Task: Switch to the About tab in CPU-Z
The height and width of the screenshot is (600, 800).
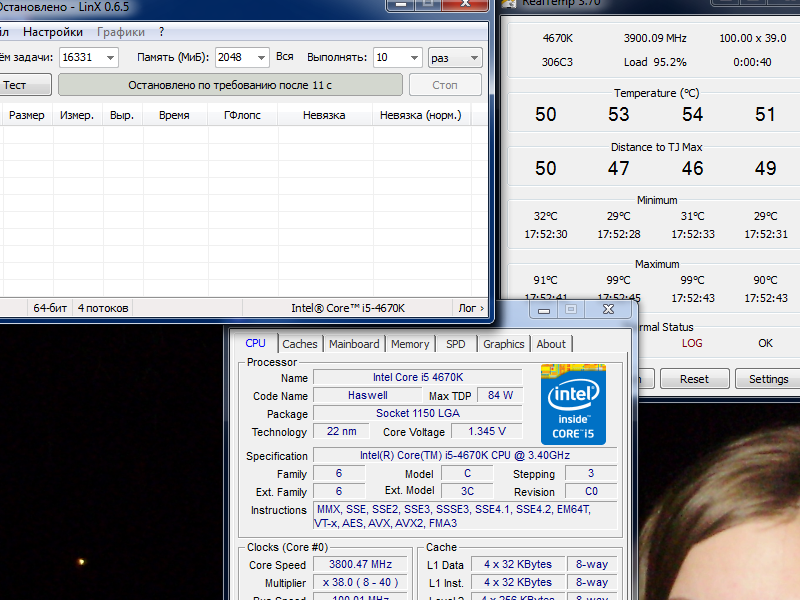Action: [x=551, y=344]
